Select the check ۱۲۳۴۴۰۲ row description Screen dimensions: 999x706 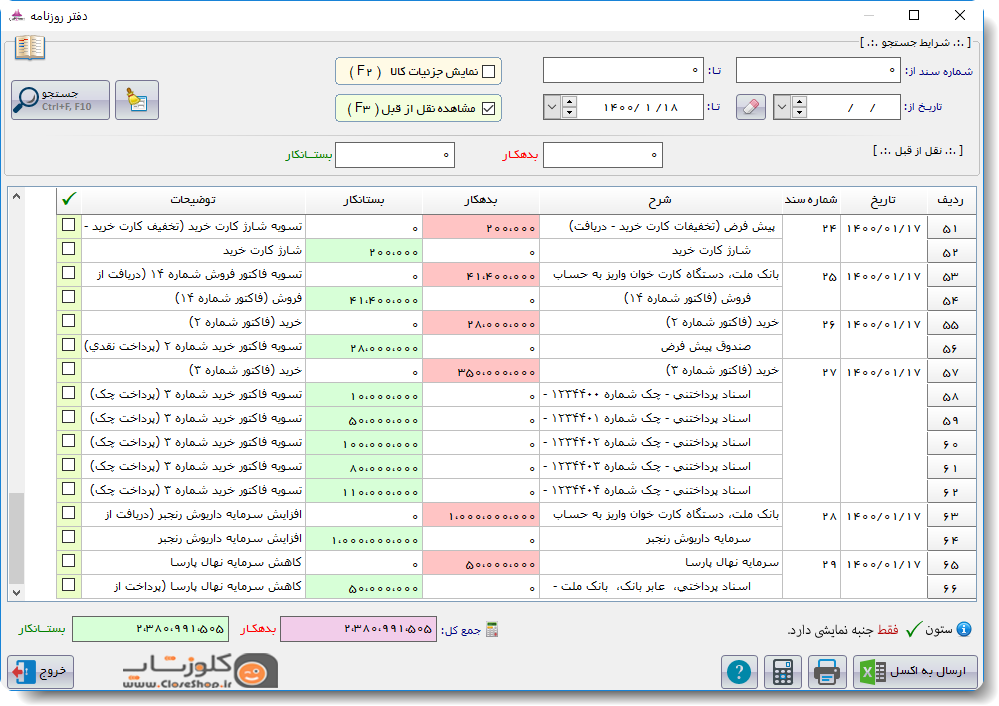pos(661,443)
